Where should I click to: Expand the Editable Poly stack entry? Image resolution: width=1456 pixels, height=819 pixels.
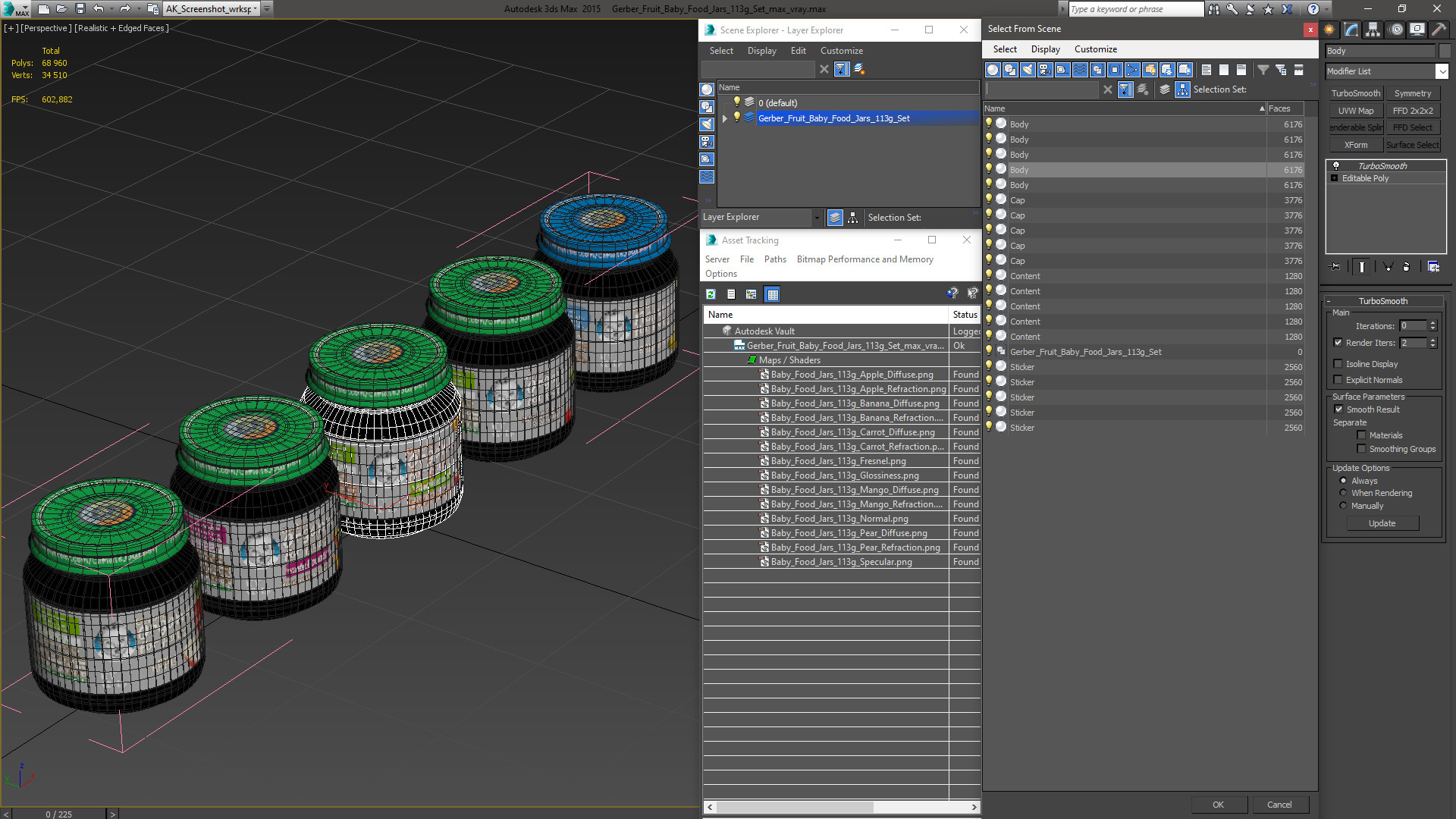[x=1335, y=178]
